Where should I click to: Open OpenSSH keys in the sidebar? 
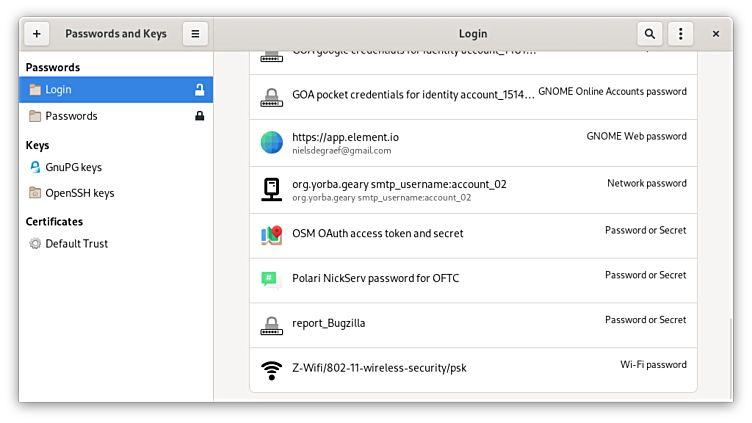(116, 193)
